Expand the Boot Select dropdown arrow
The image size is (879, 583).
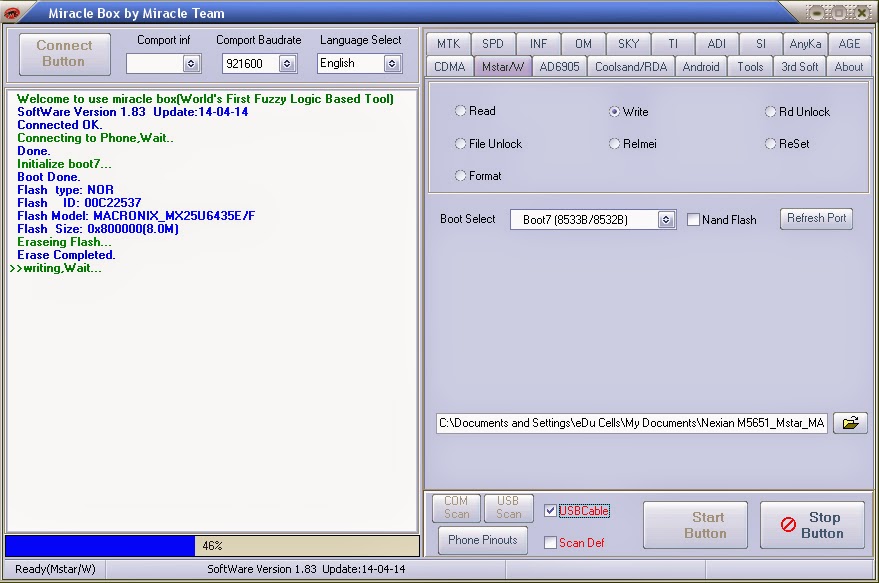pyautogui.click(x=665, y=220)
